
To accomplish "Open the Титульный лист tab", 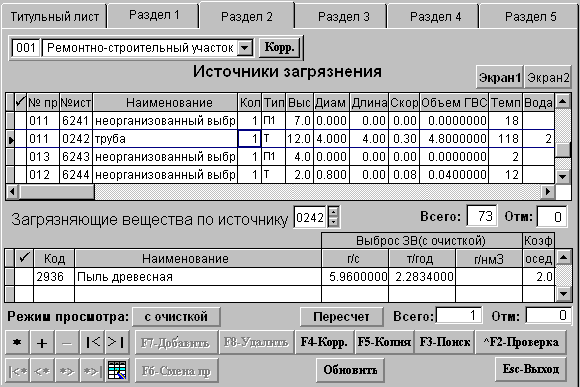I will (54, 17).
